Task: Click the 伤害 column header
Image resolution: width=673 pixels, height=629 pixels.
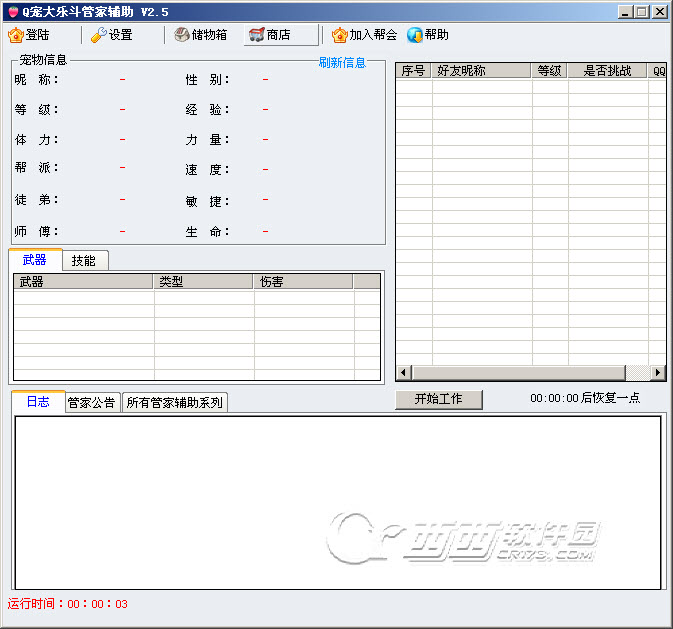Action: click(x=303, y=282)
